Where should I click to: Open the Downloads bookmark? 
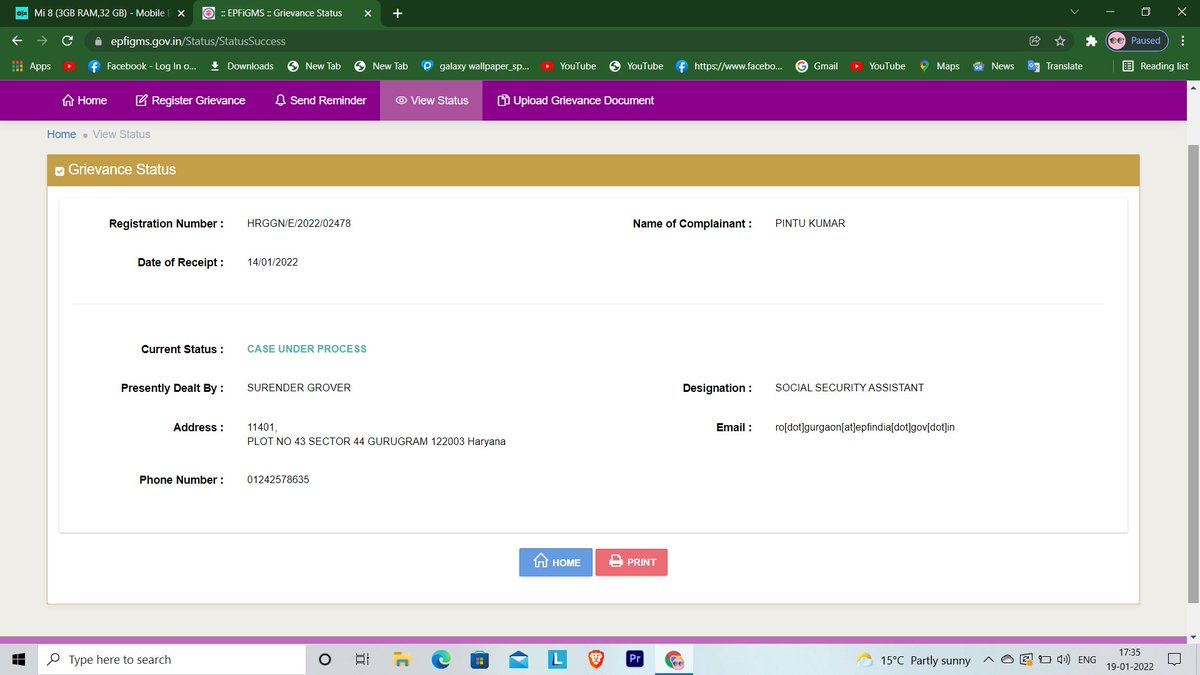tap(241, 66)
